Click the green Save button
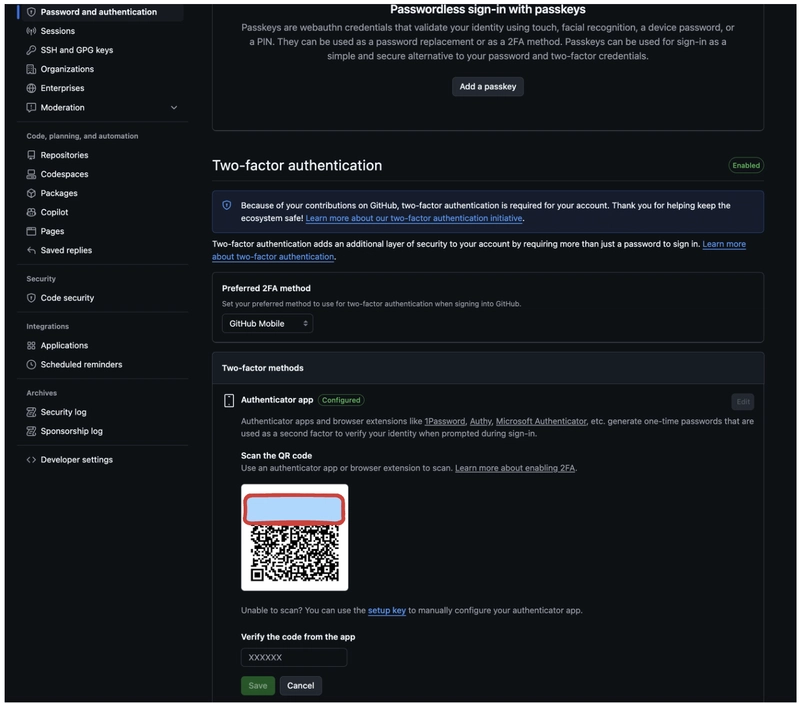 pyautogui.click(x=258, y=686)
